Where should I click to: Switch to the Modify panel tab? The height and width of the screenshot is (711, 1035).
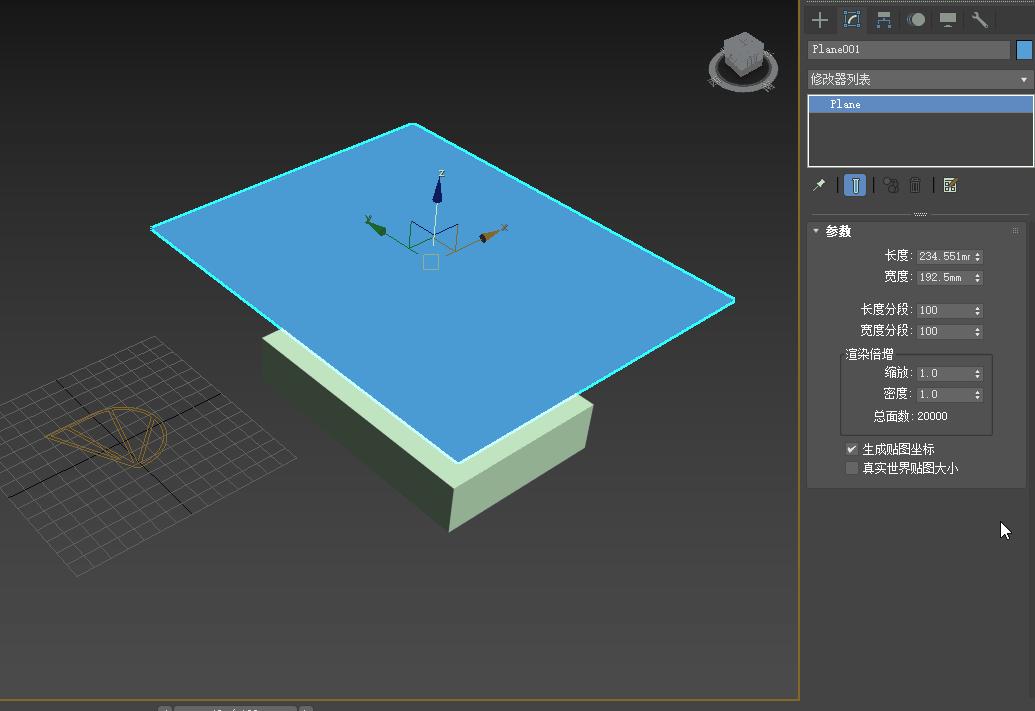pos(851,19)
